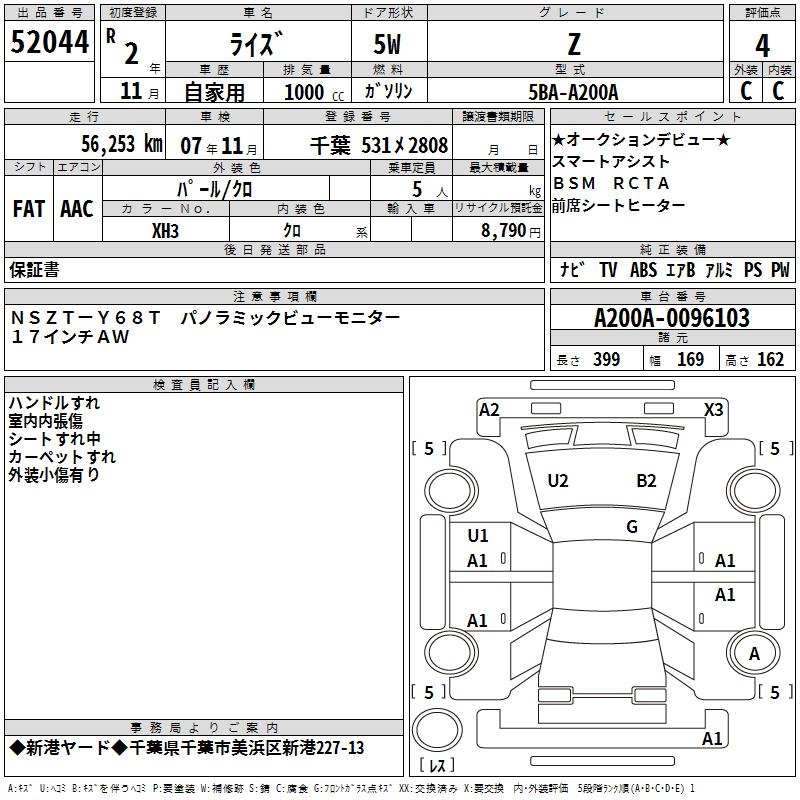Click the mileage 56,253 km
The image size is (800, 800).
[122, 143]
